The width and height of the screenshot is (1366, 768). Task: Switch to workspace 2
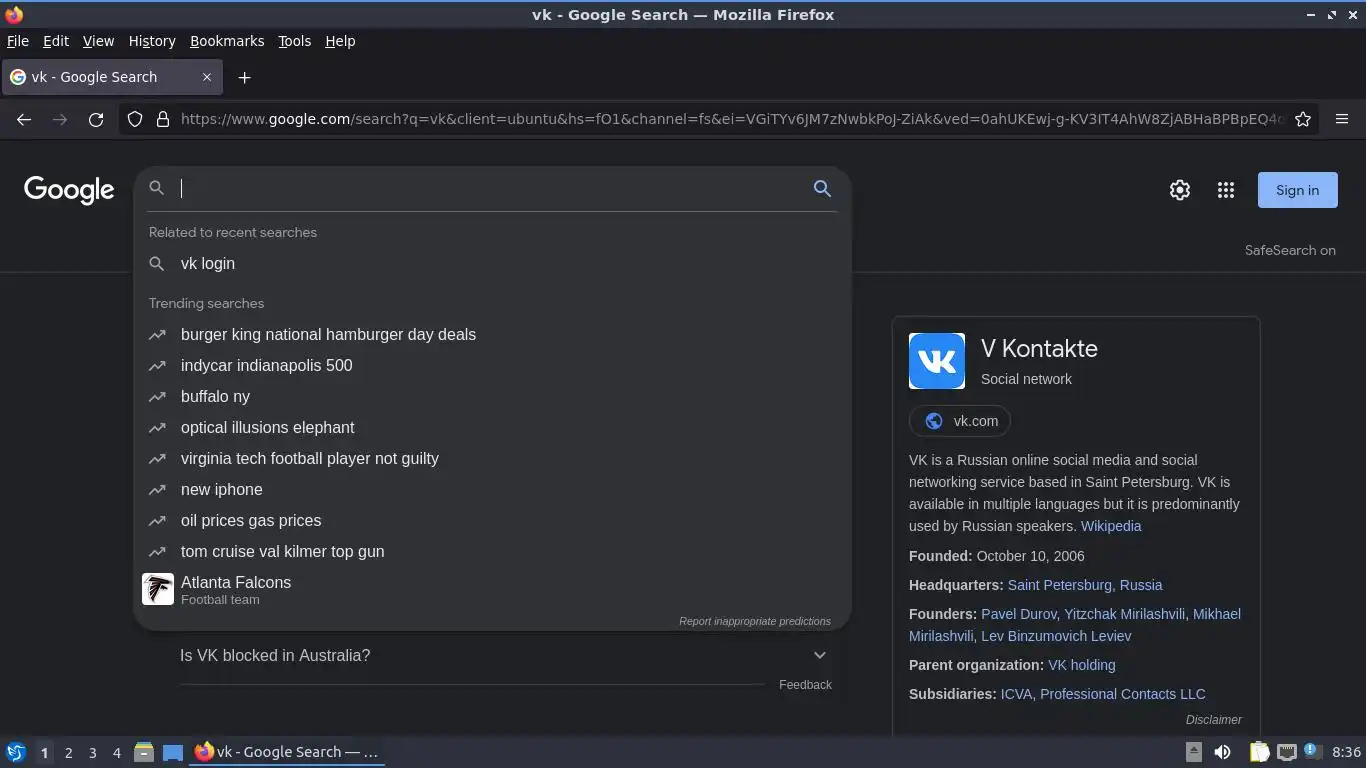pos(68,752)
